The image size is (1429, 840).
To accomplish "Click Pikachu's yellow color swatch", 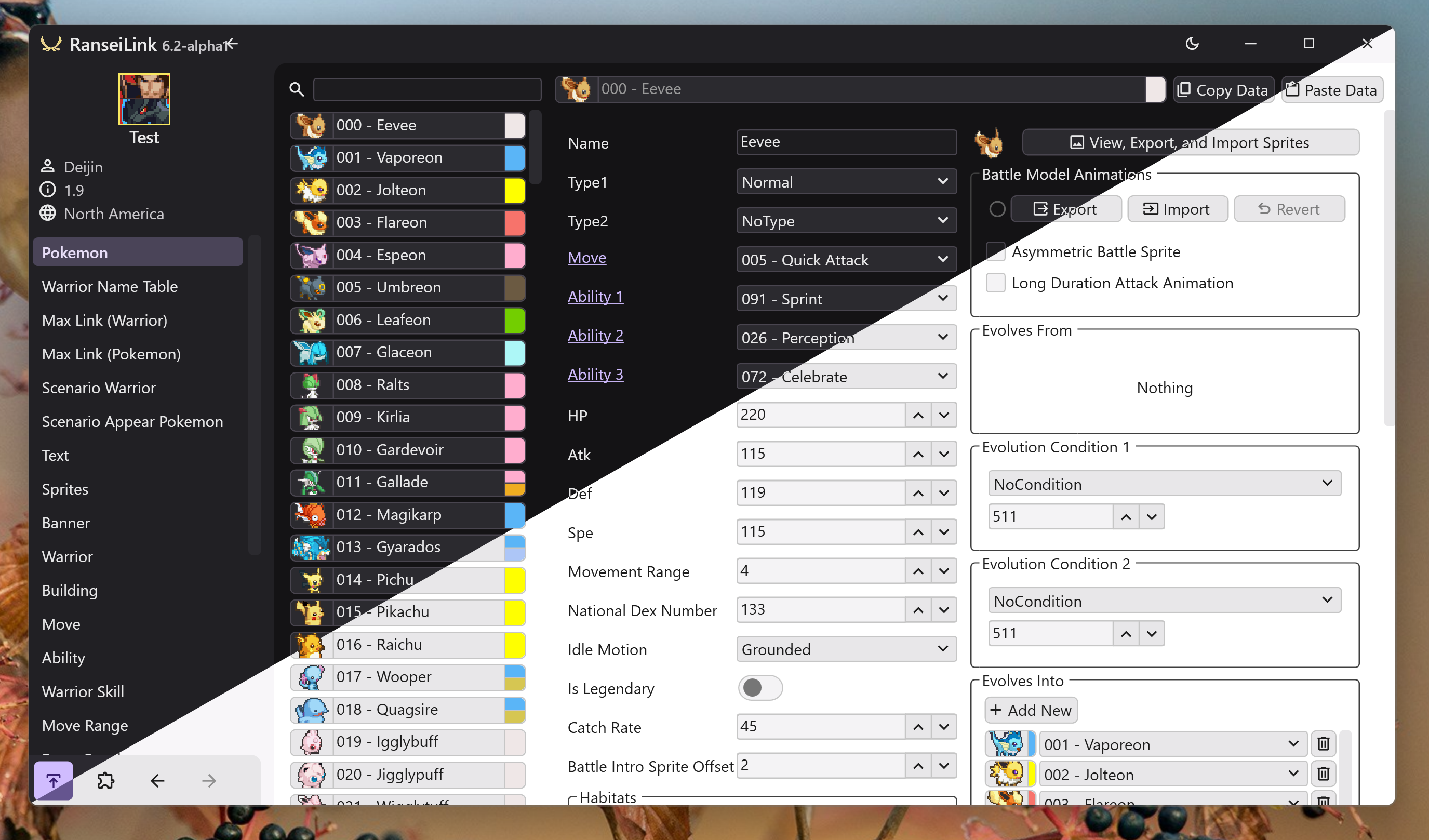I will (x=515, y=612).
